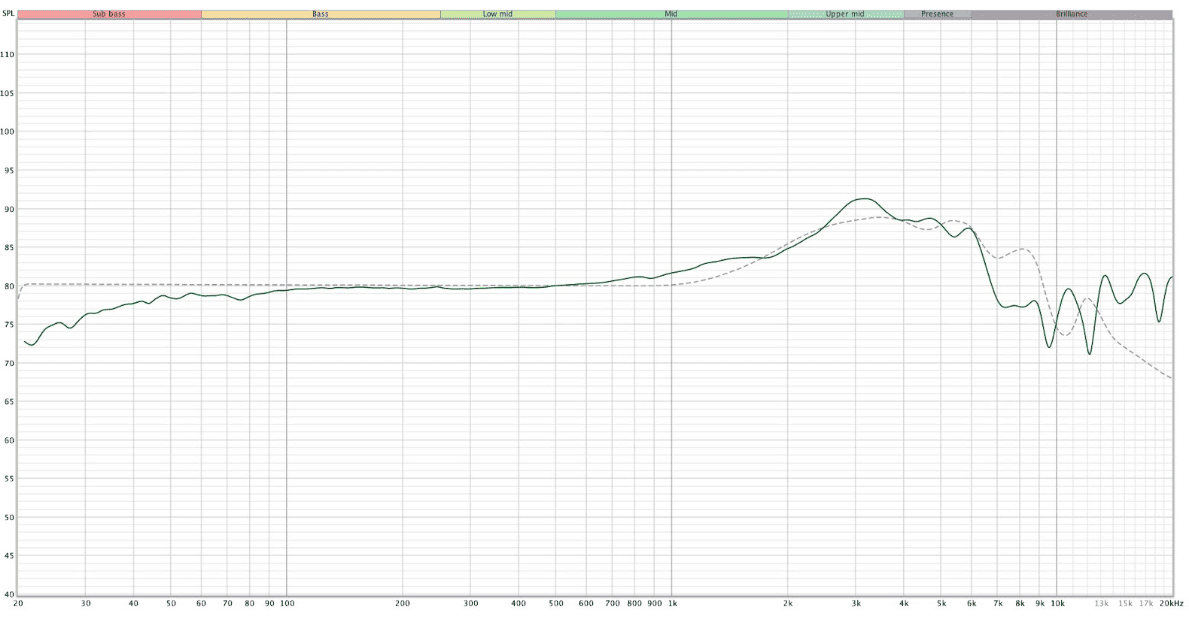Select the 300 Hz frequency tick label
Screen dimensions: 1189x622
click(x=470, y=604)
